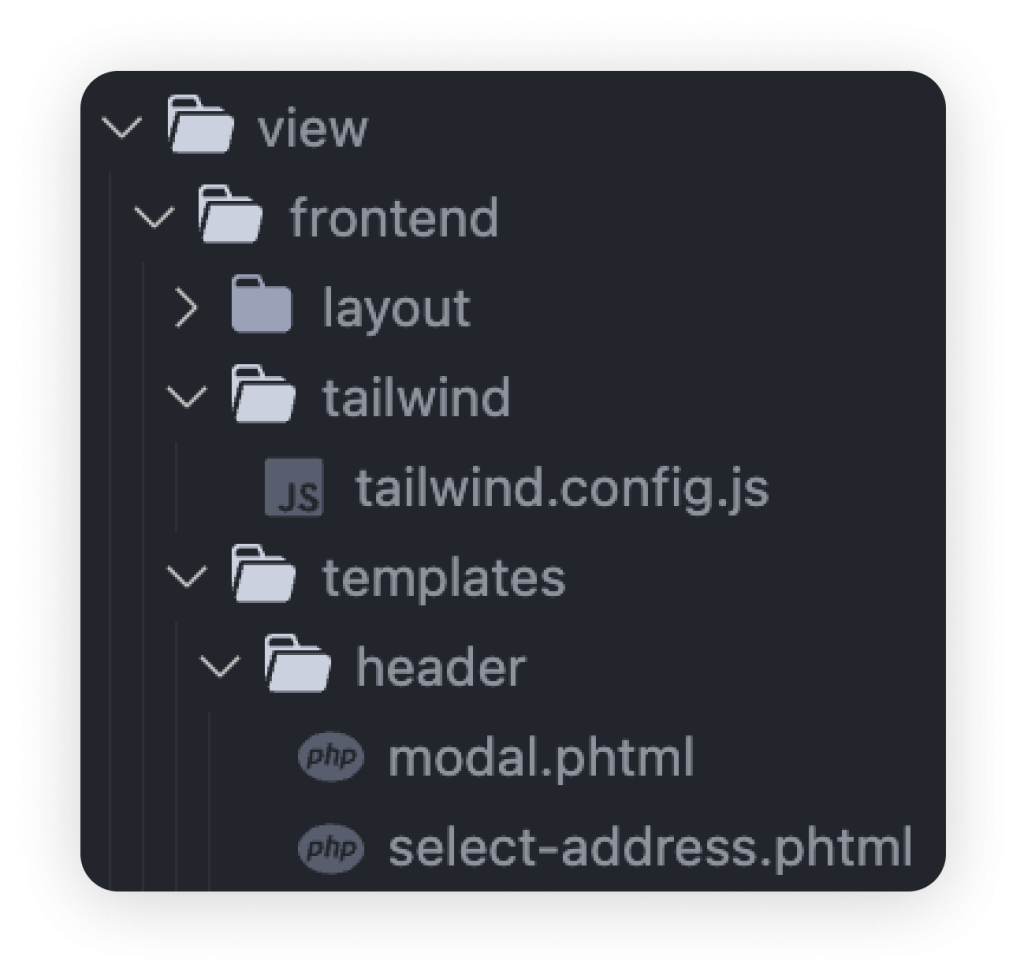Screen dimensions: 1024x979
Task: Select the modal.phtml file name
Action: (541, 758)
